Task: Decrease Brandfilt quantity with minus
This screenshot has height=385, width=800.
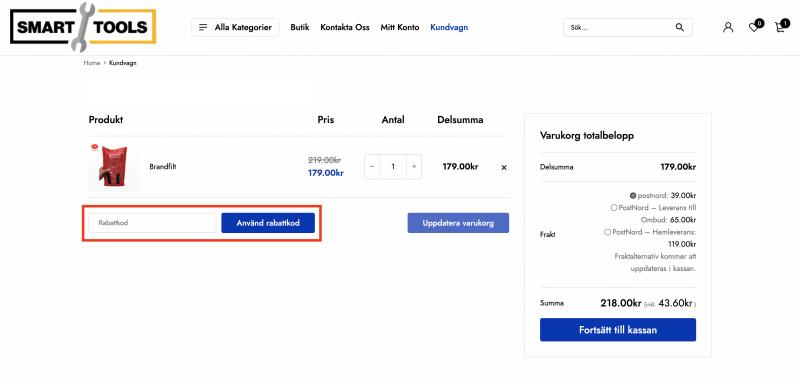Action: tap(372, 167)
